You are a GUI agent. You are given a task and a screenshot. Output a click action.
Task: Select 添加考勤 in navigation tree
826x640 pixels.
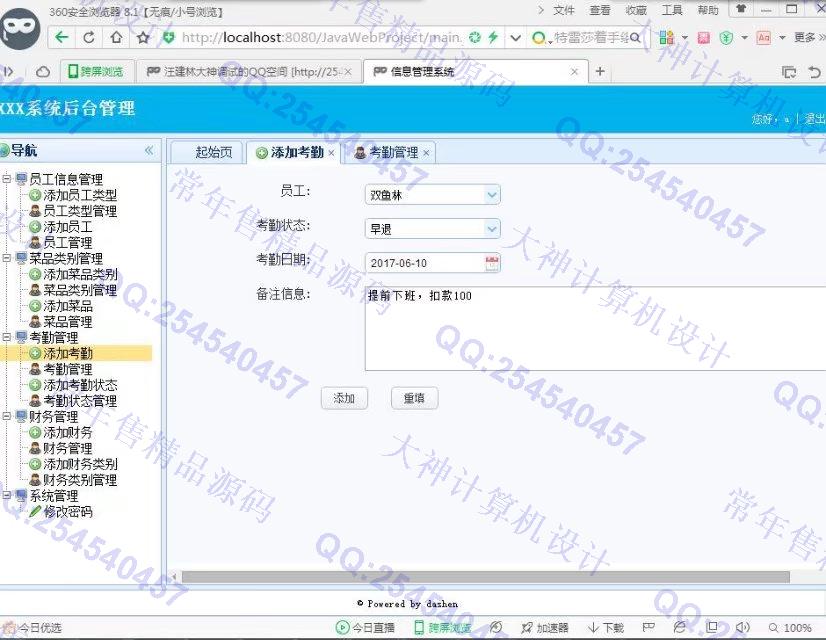coord(67,353)
